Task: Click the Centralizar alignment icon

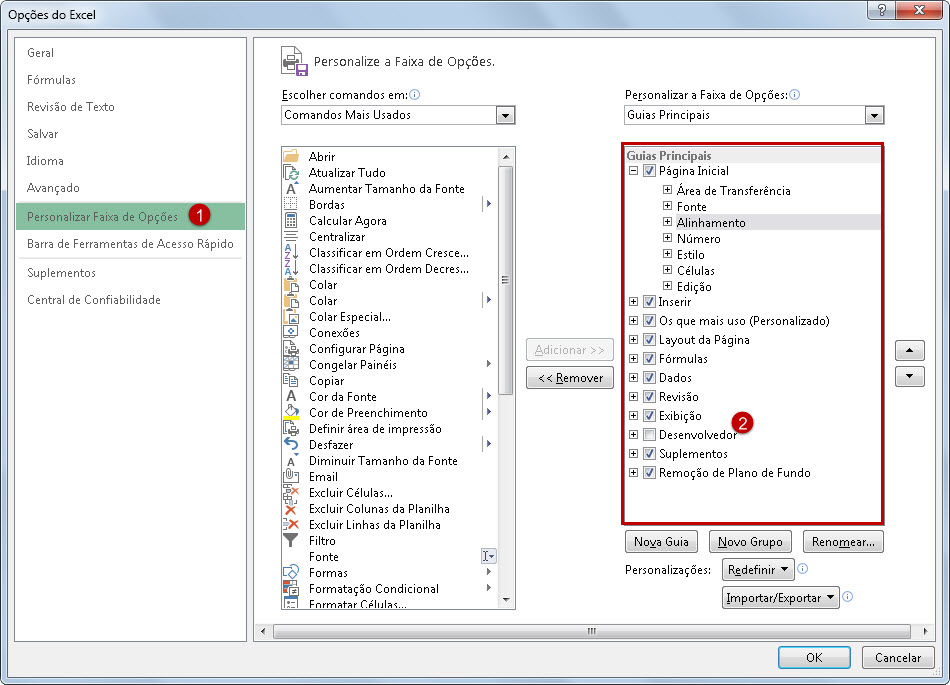Action: 291,237
